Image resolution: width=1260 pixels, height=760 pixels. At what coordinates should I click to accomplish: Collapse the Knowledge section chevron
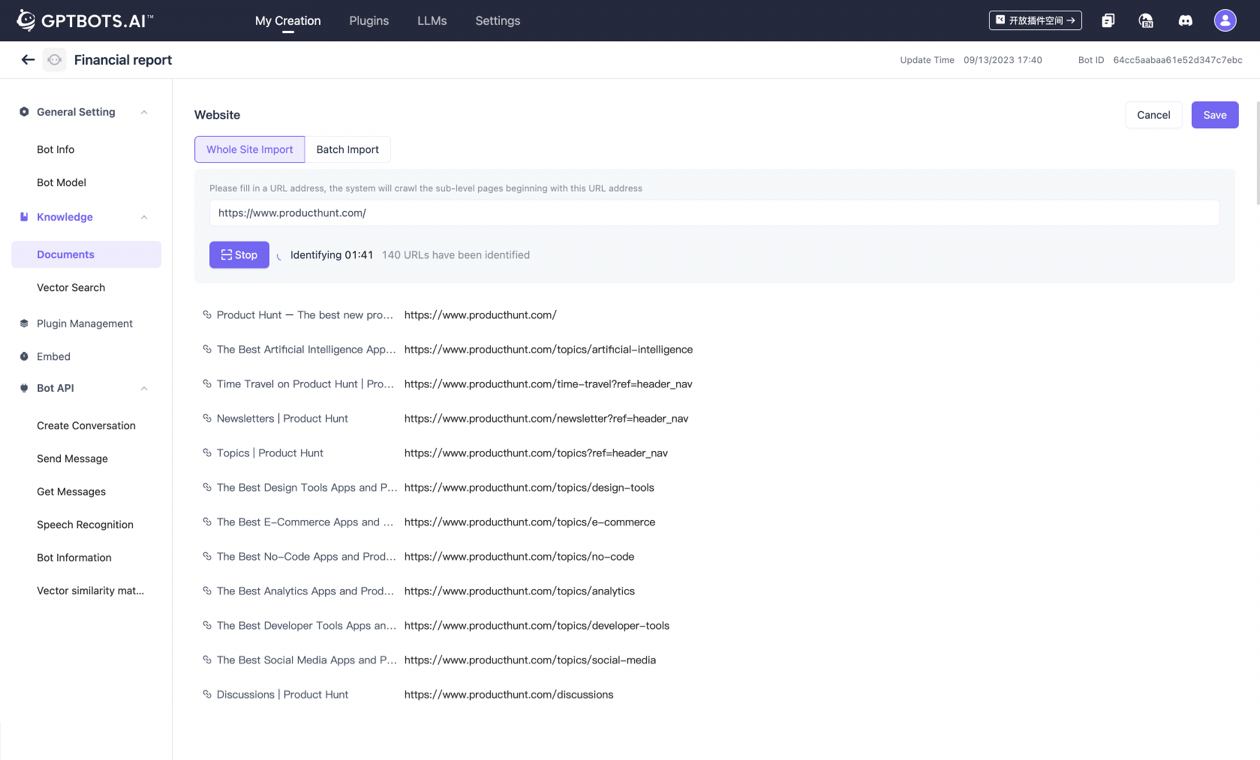144,217
